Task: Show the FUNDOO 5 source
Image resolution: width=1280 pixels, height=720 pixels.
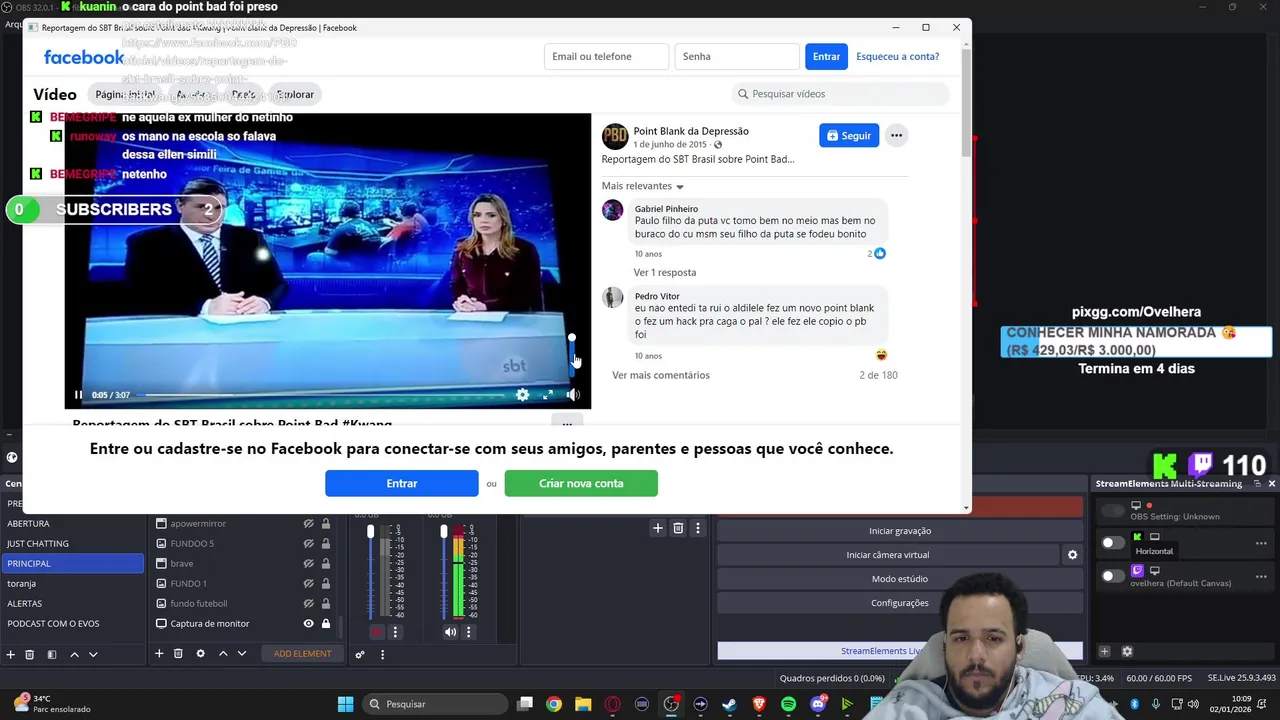Action: tap(308, 543)
